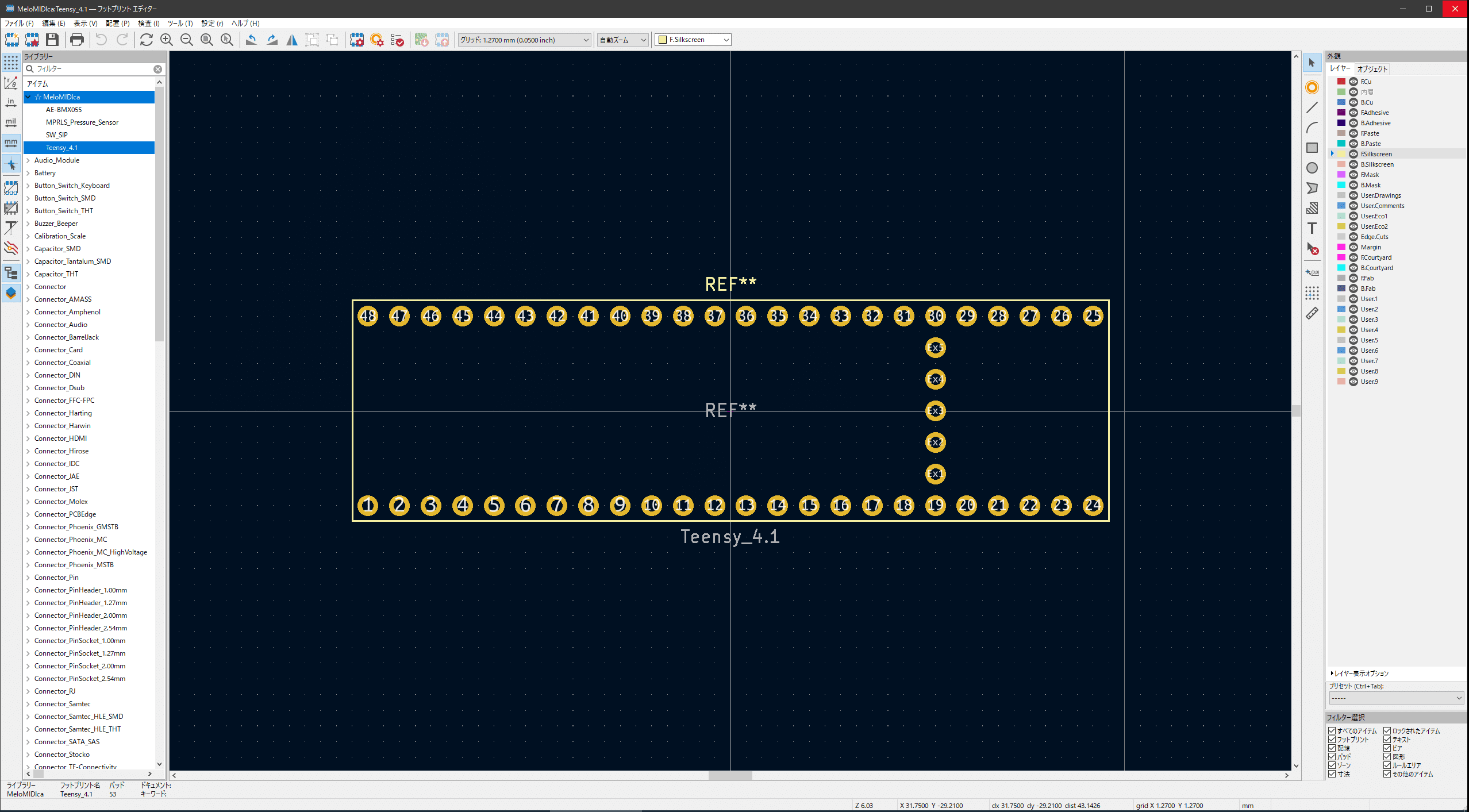Uncheck the すべてのアイテム filter checkbox
Image resolution: width=1469 pixels, height=812 pixels.
(1332, 731)
